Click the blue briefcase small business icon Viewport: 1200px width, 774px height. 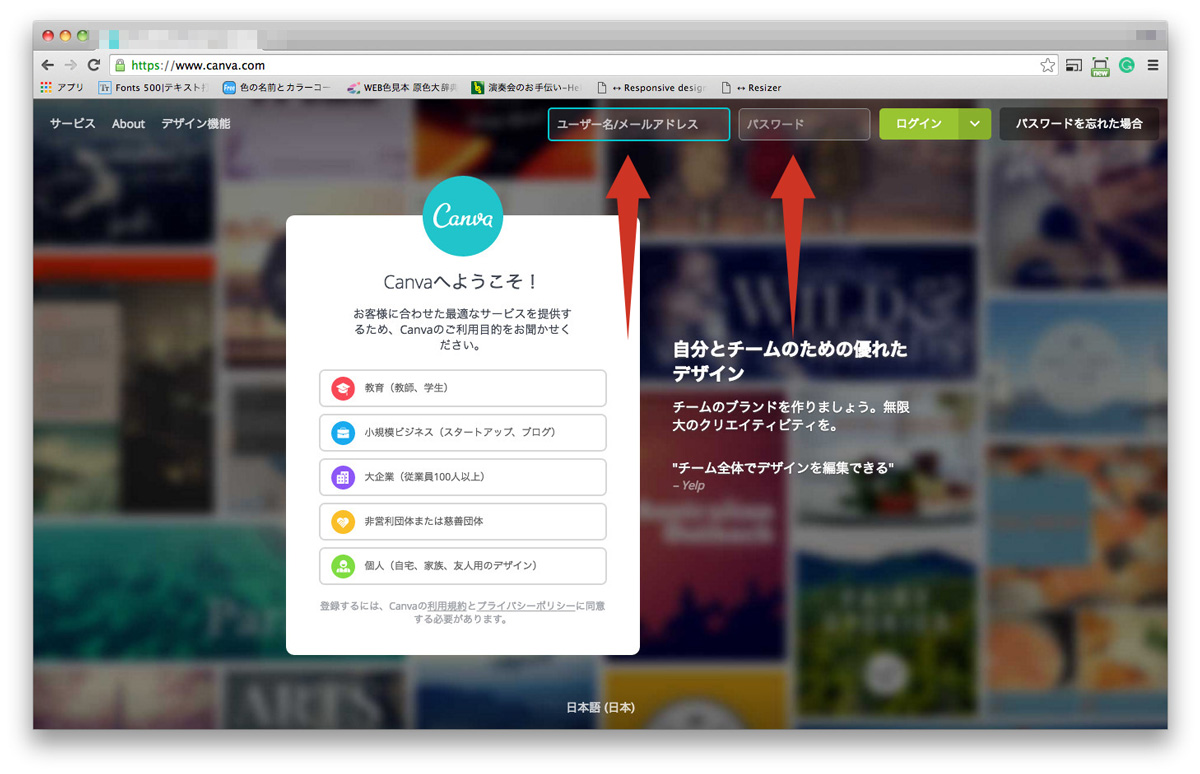[x=343, y=433]
